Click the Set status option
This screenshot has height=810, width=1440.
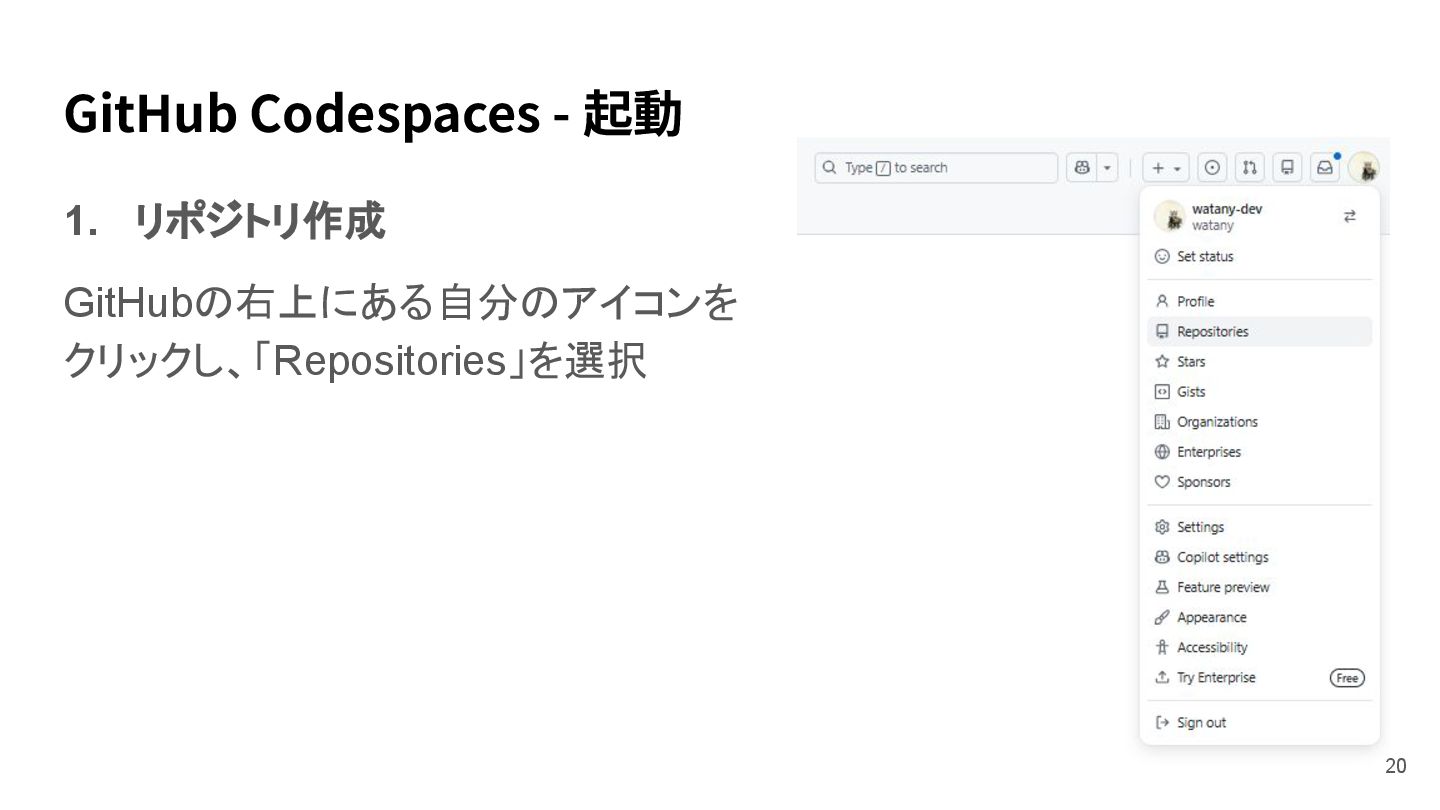1204,257
